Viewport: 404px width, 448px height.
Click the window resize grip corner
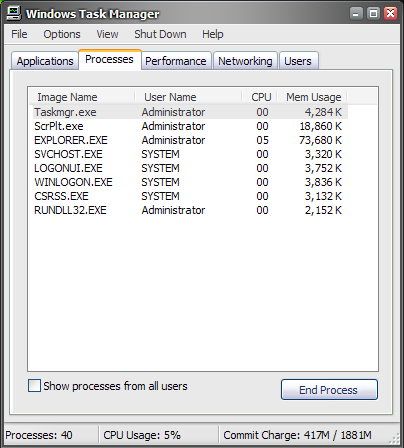click(x=395, y=439)
